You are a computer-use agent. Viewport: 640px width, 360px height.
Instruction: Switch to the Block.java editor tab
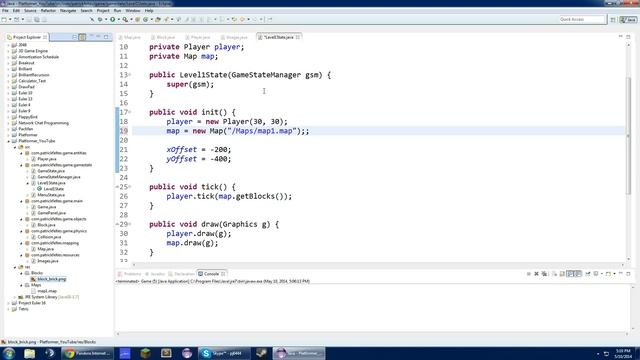(x=163, y=37)
